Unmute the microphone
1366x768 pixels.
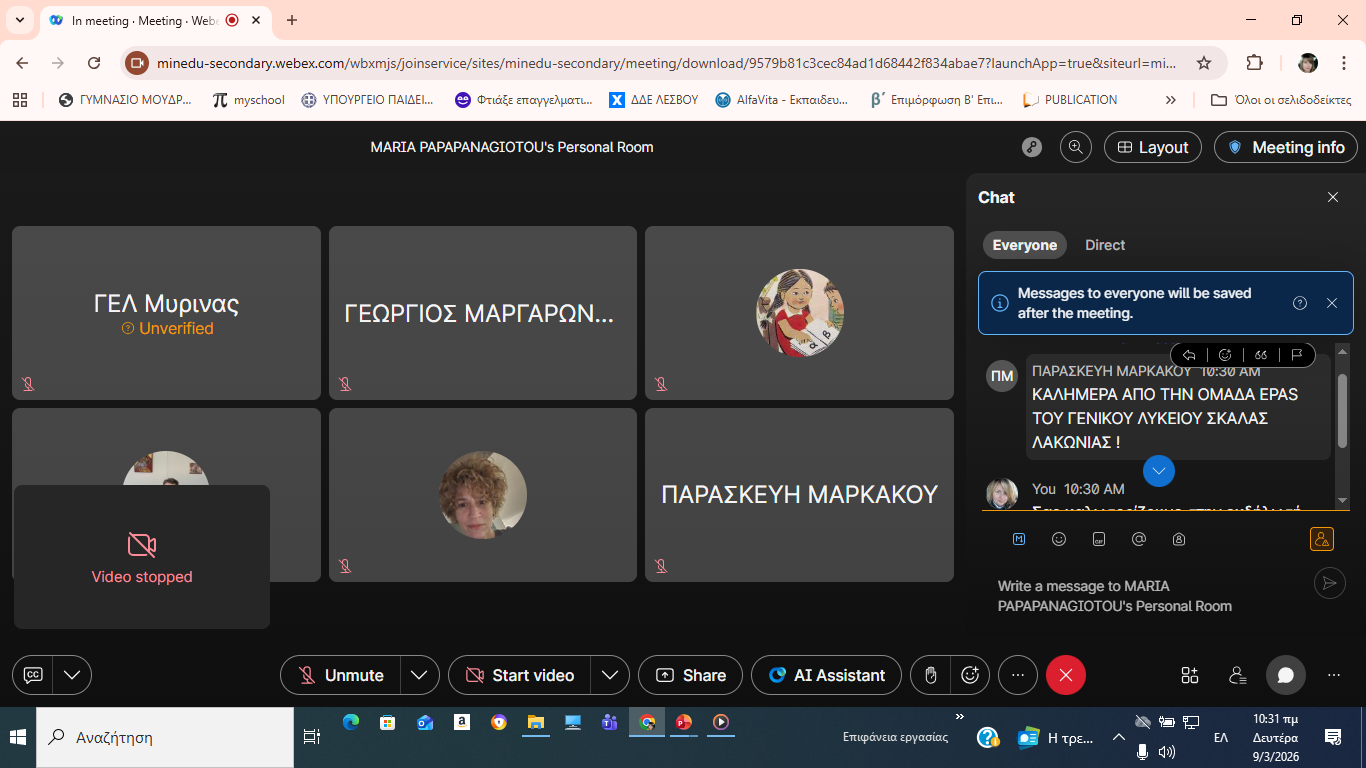[x=341, y=675]
